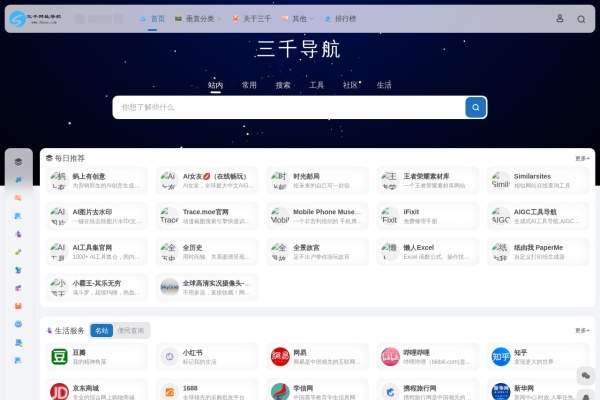
Task: Open 关于三千 menu item
Action: 251,18
